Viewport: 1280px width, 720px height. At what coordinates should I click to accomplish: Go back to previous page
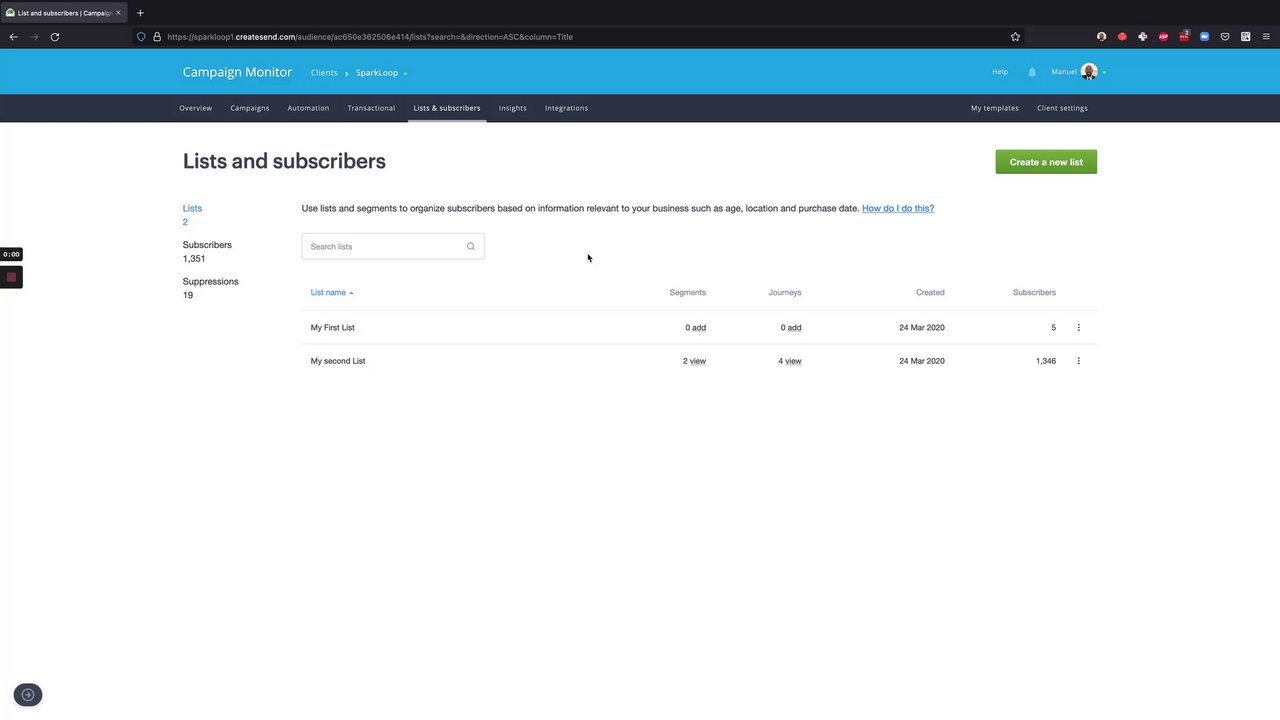(x=14, y=37)
